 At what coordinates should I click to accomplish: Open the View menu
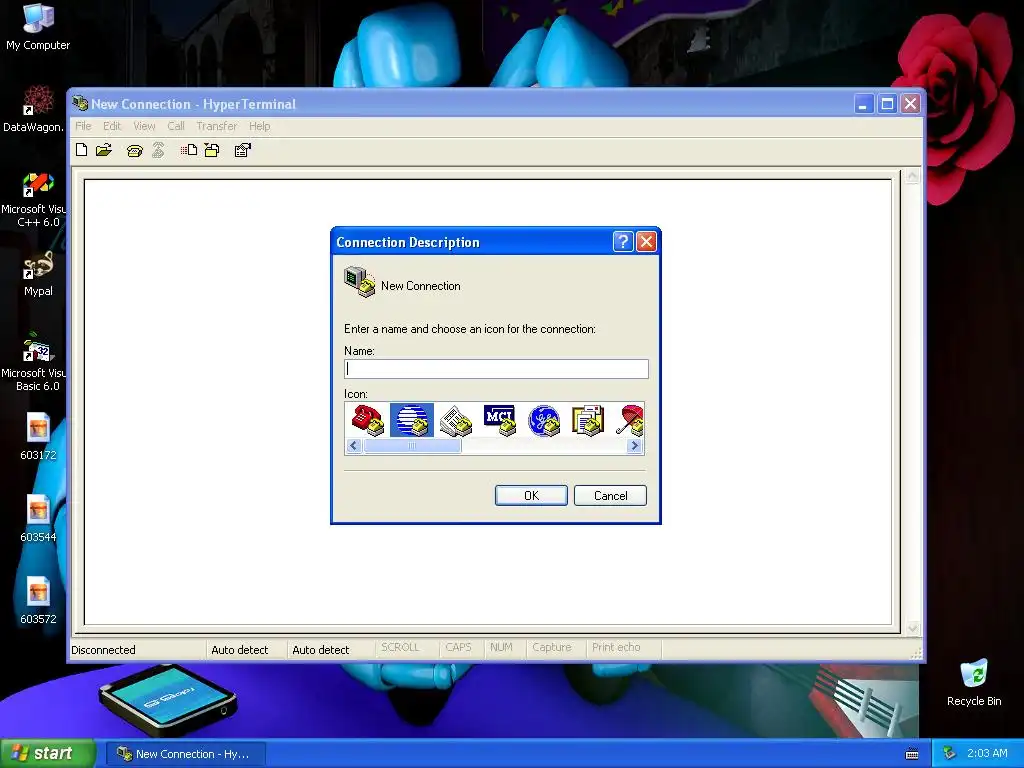pyautogui.click(x=144, y=126)
